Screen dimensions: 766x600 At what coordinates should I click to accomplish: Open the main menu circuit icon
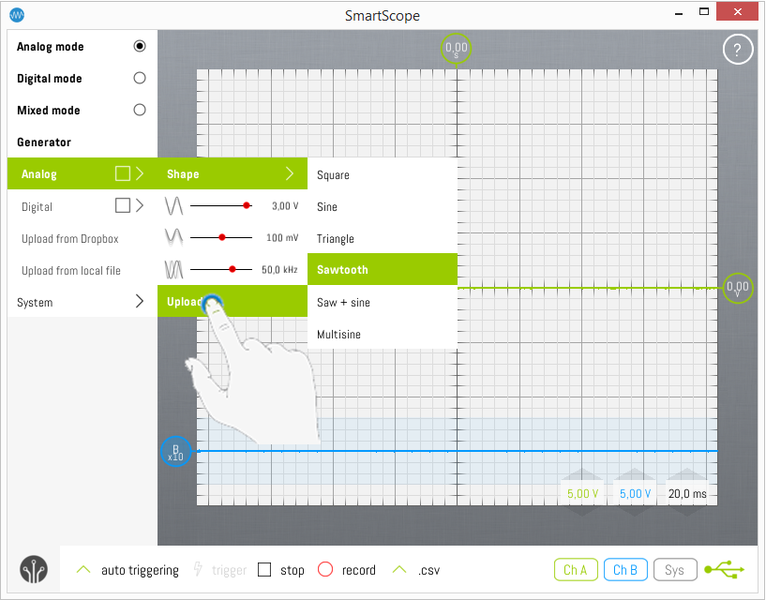point(33,570)
